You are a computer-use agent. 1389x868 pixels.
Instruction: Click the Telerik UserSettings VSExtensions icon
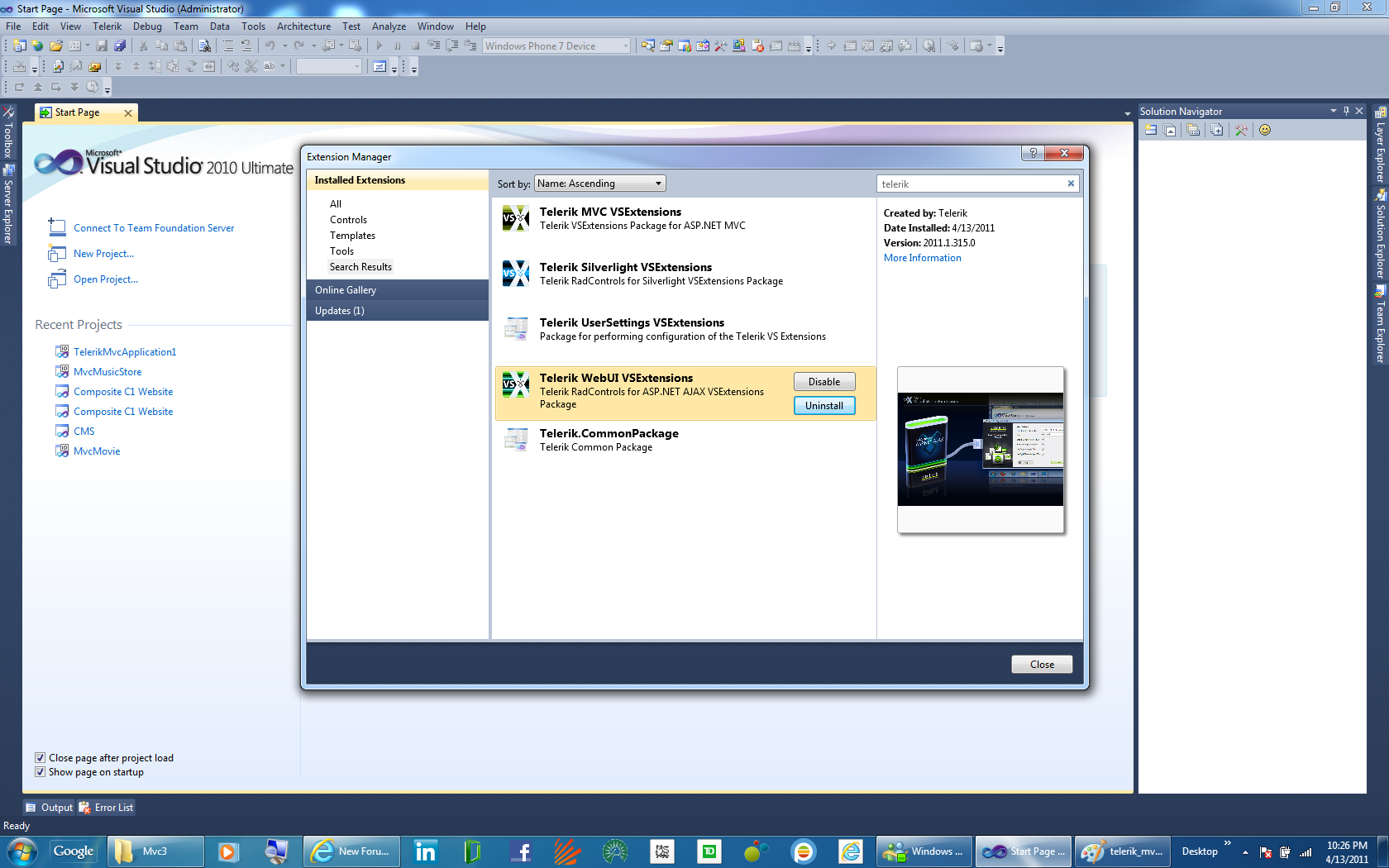[516, 329]
